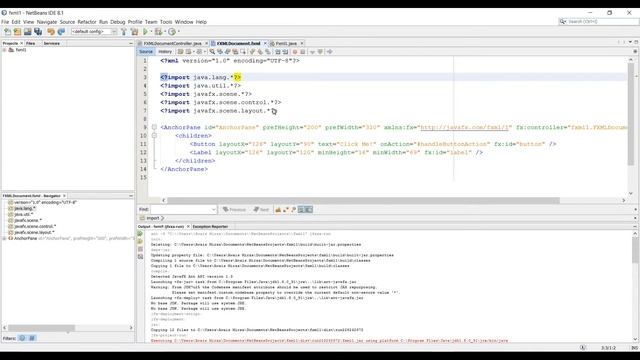
Task: Click the shift line right editor icon
Action: [x=285, y=52]
